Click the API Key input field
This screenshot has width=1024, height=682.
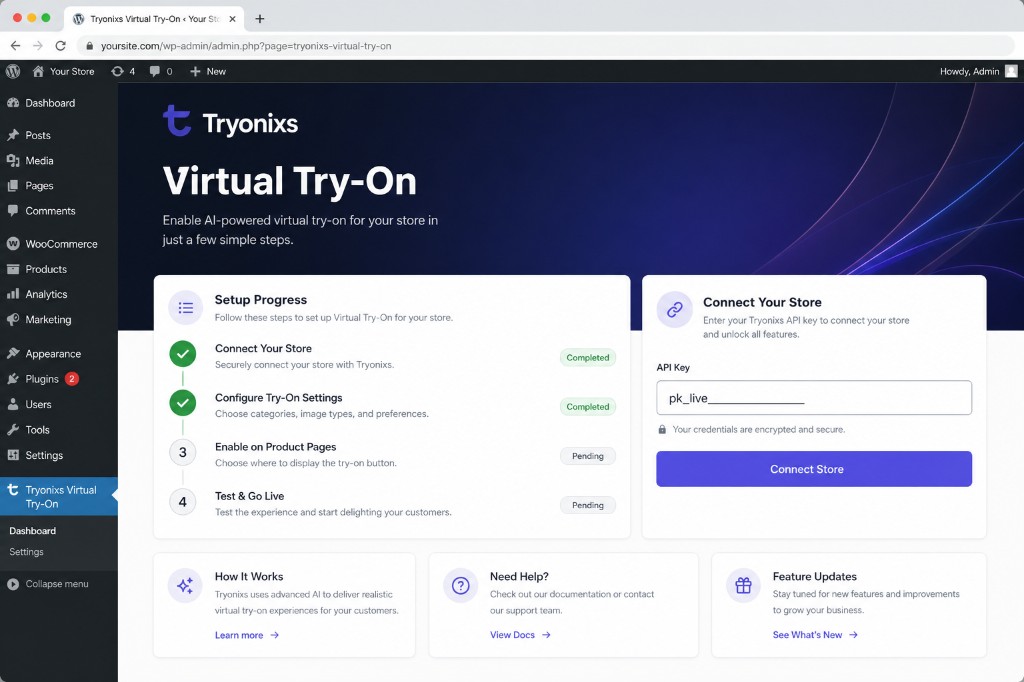point(814,397)
